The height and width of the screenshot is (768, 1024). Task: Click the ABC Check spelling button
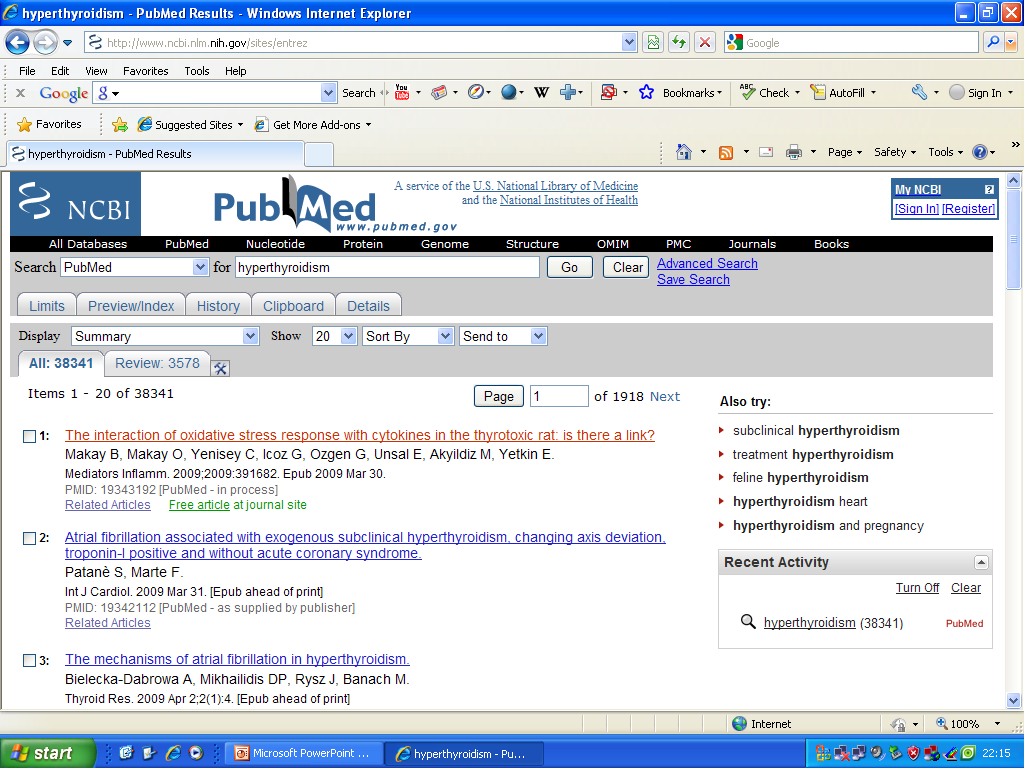(764, 93)
